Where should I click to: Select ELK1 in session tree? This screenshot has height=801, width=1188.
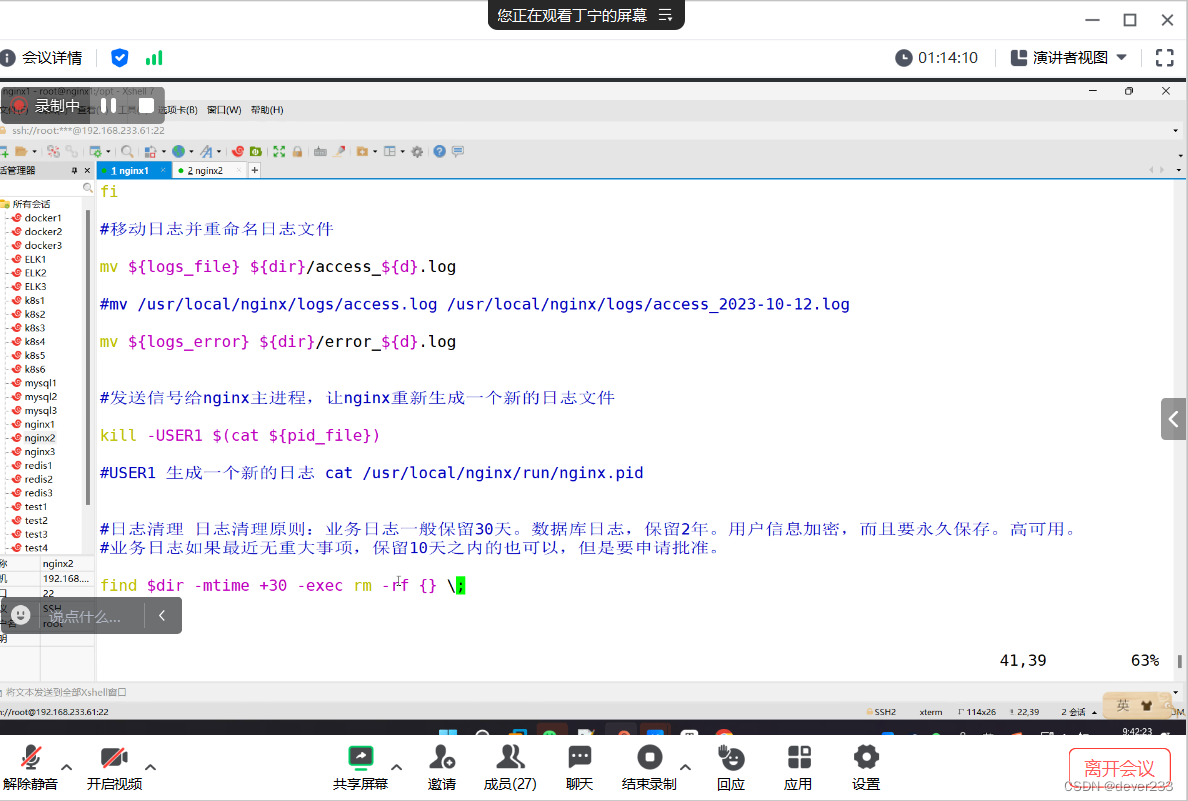click(35, 259)
